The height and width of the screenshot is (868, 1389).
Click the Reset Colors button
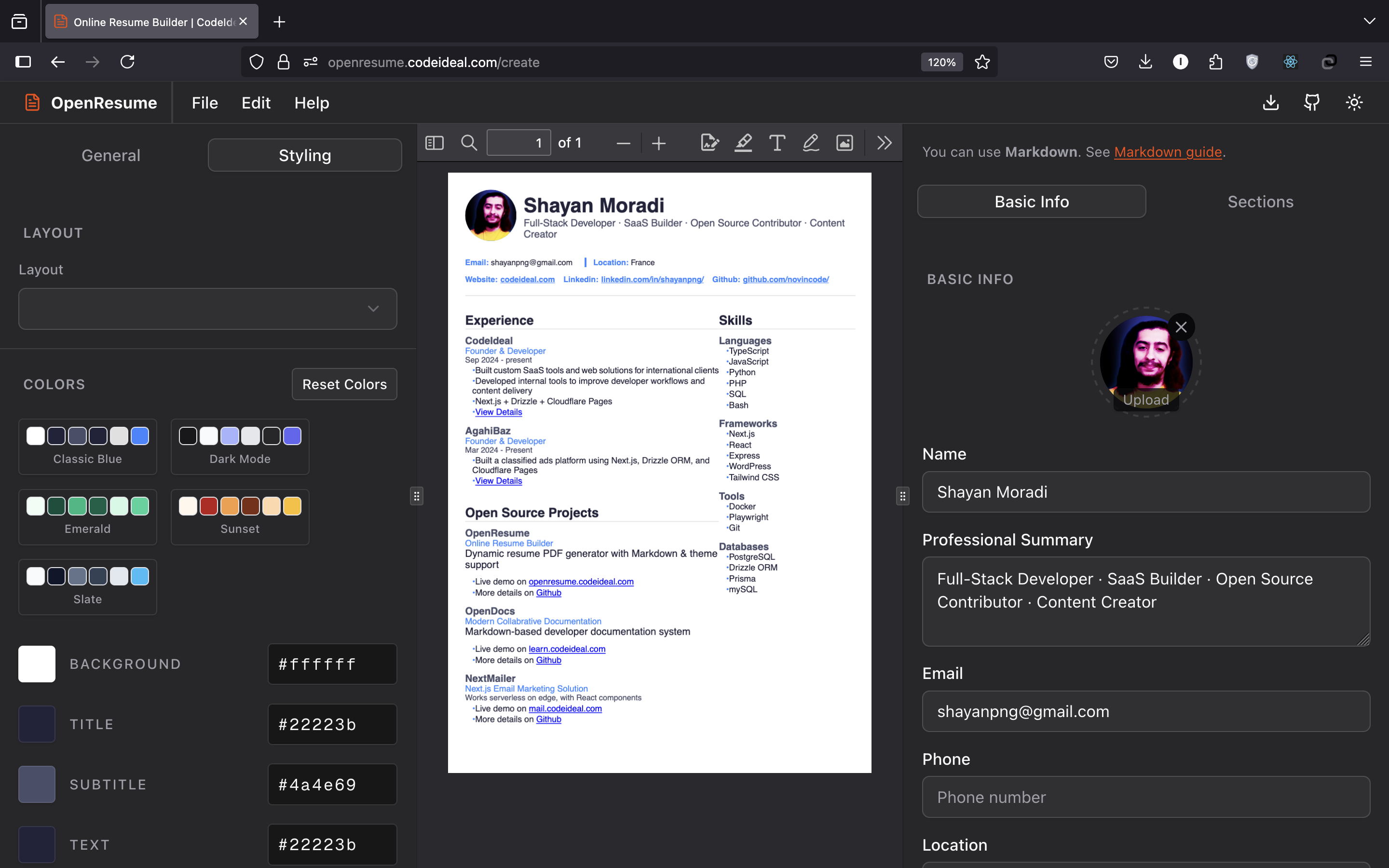coord(344,384)
